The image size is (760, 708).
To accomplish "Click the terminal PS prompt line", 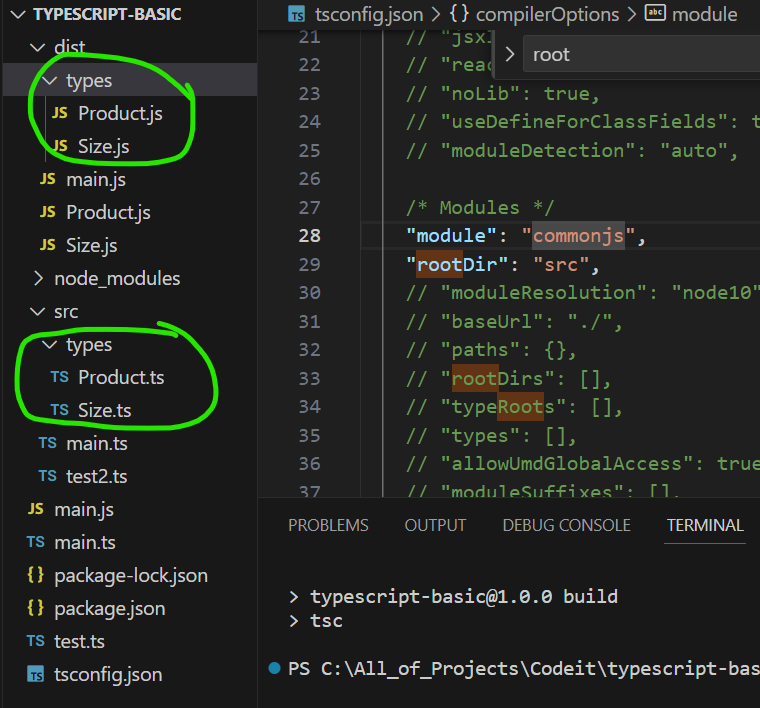I will point(524,669).
